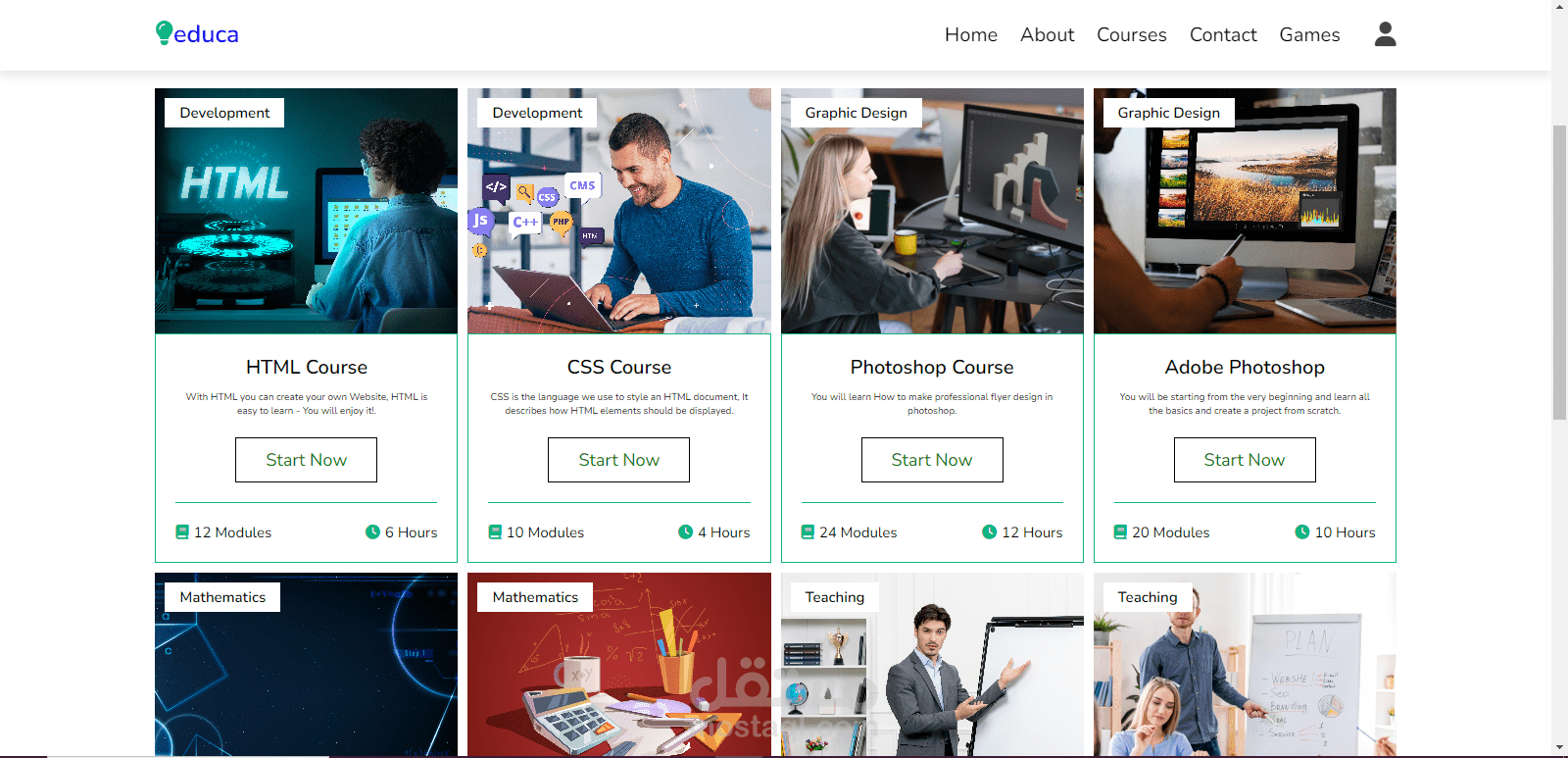
Task: Open the Games navigation link
Action: pos(1309,34)
